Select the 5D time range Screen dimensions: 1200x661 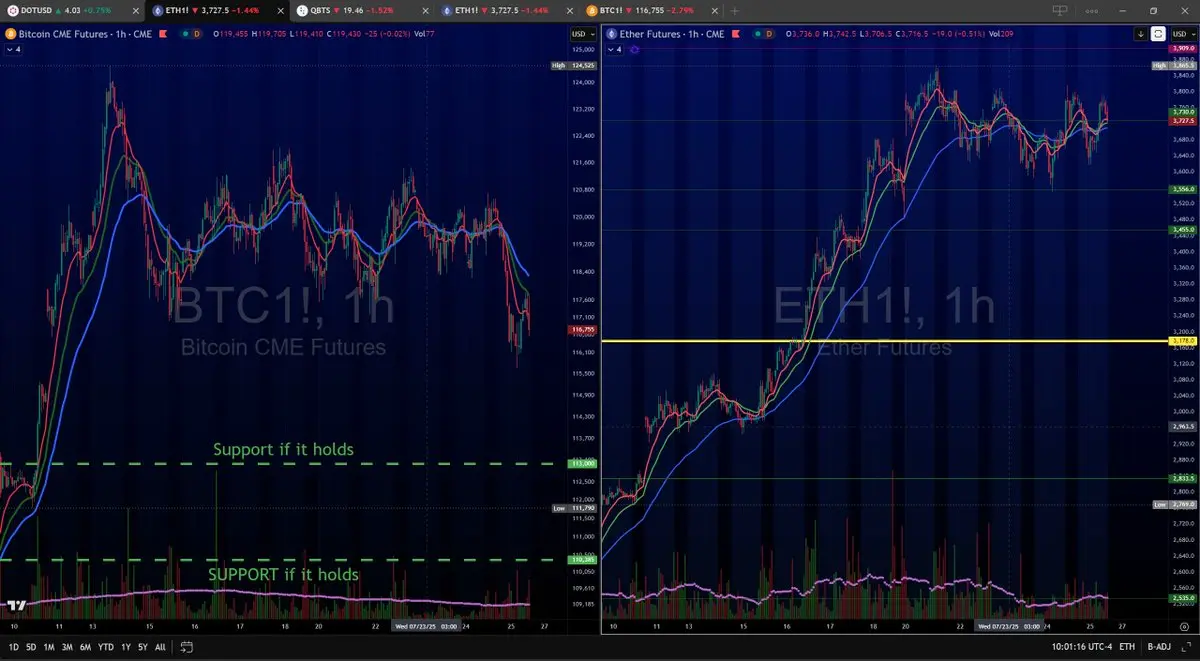click(31, 647)
